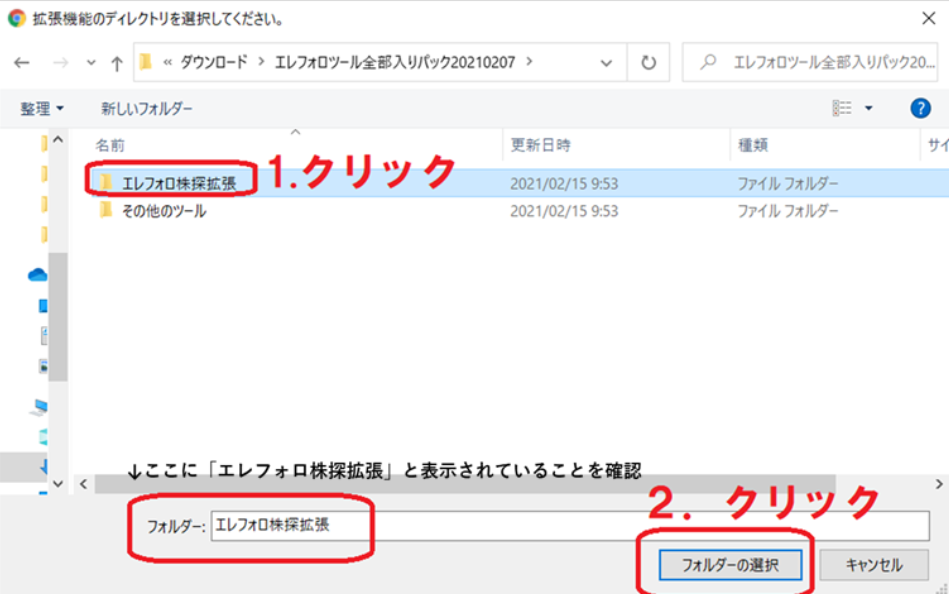This screenshot has width=949, height=594.
Task: Click the その他のツール folder icon
Action: pos(107,210)
